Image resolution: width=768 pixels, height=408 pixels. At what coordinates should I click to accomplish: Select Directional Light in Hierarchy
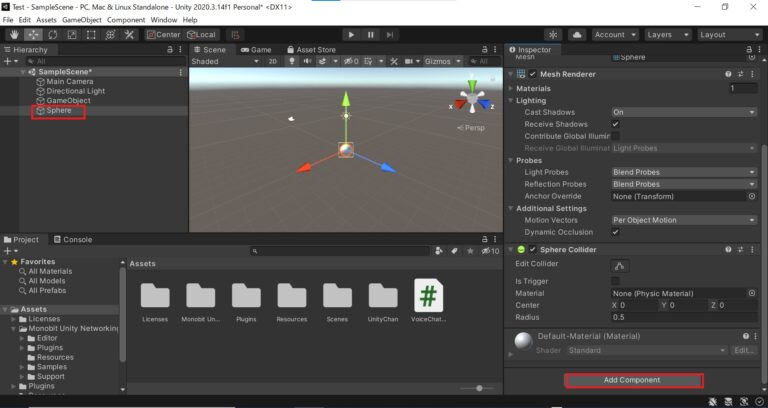(x=75, y=91)
